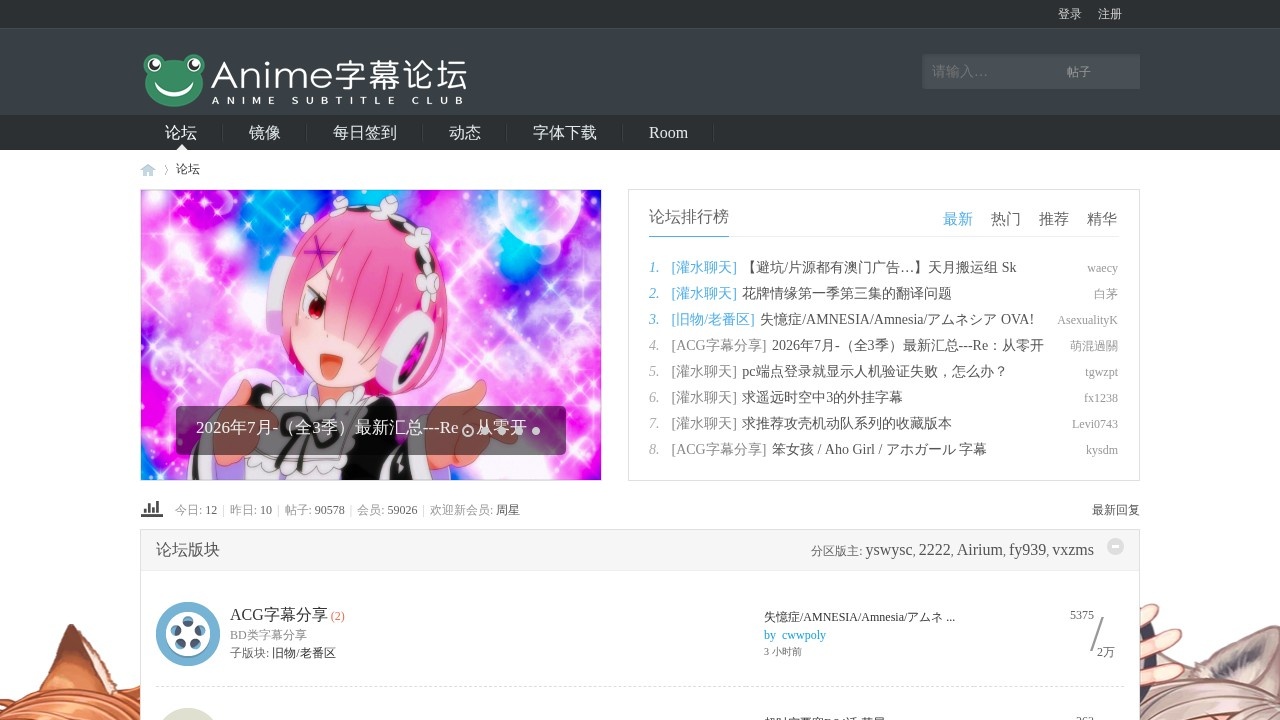
Task: Open pc端点登录 人机验证失败 thread
Action: coord(874,372)
